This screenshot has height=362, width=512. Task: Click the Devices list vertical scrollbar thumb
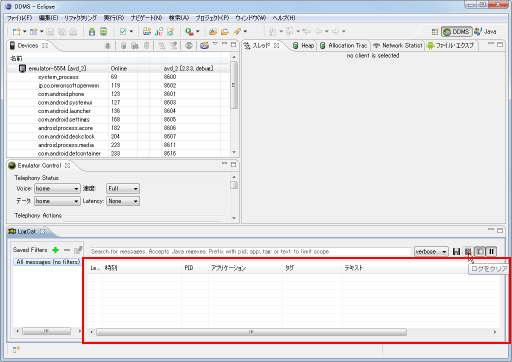[234, 85]
